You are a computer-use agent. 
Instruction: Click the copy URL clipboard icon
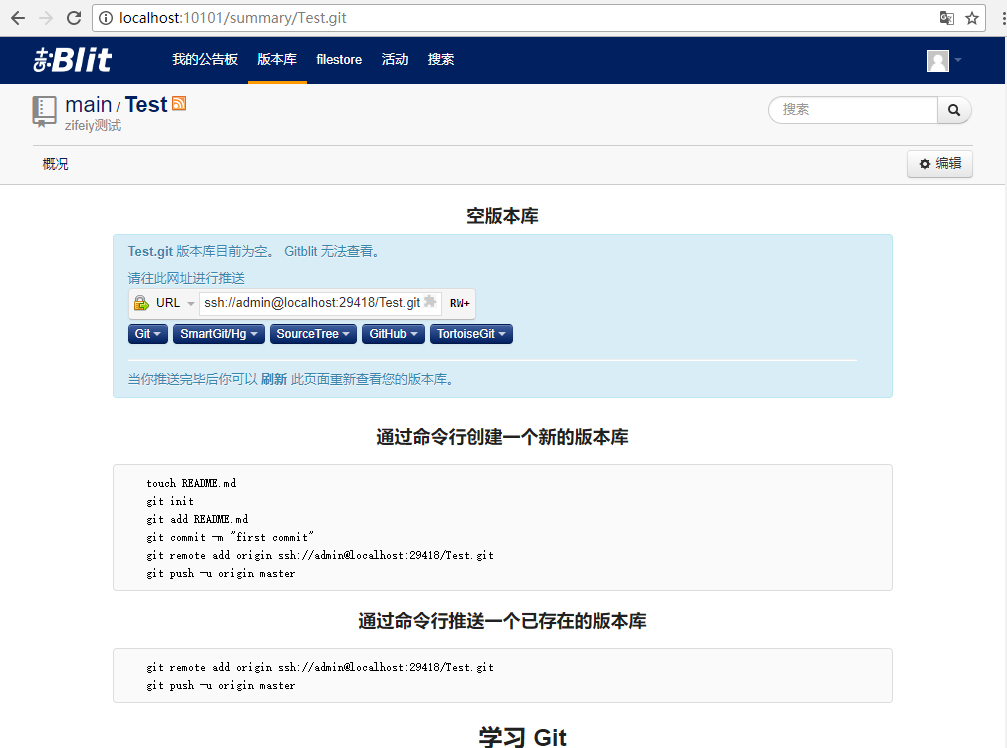click(430, 302)
